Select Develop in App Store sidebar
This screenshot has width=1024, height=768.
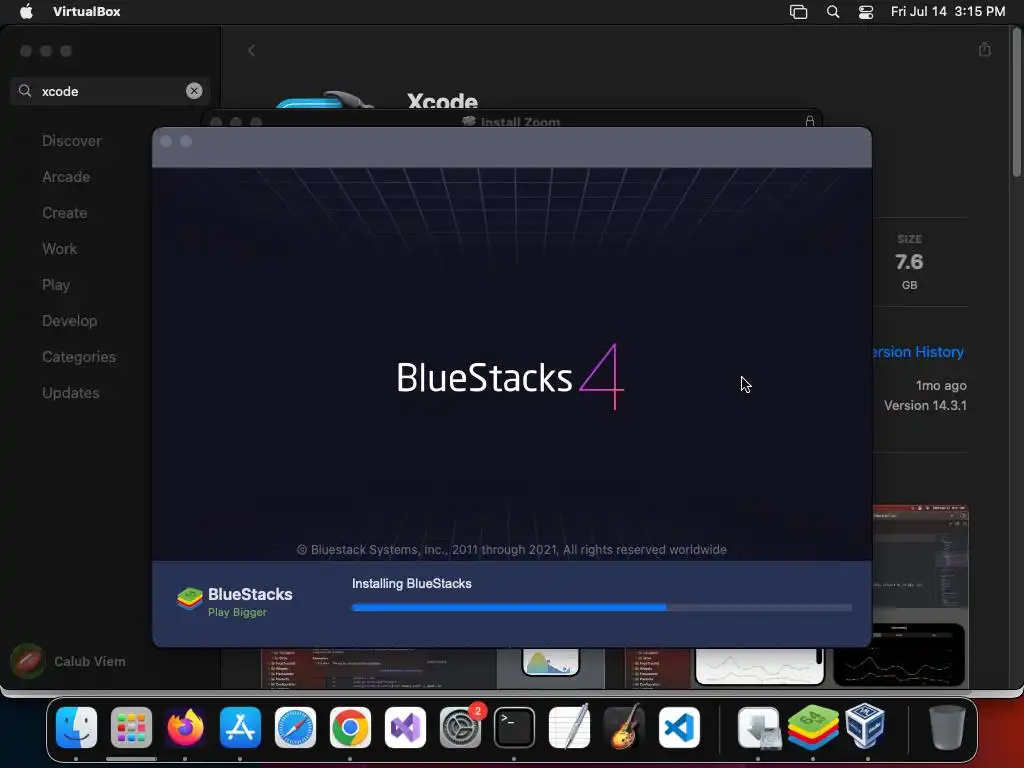point(70,321)
